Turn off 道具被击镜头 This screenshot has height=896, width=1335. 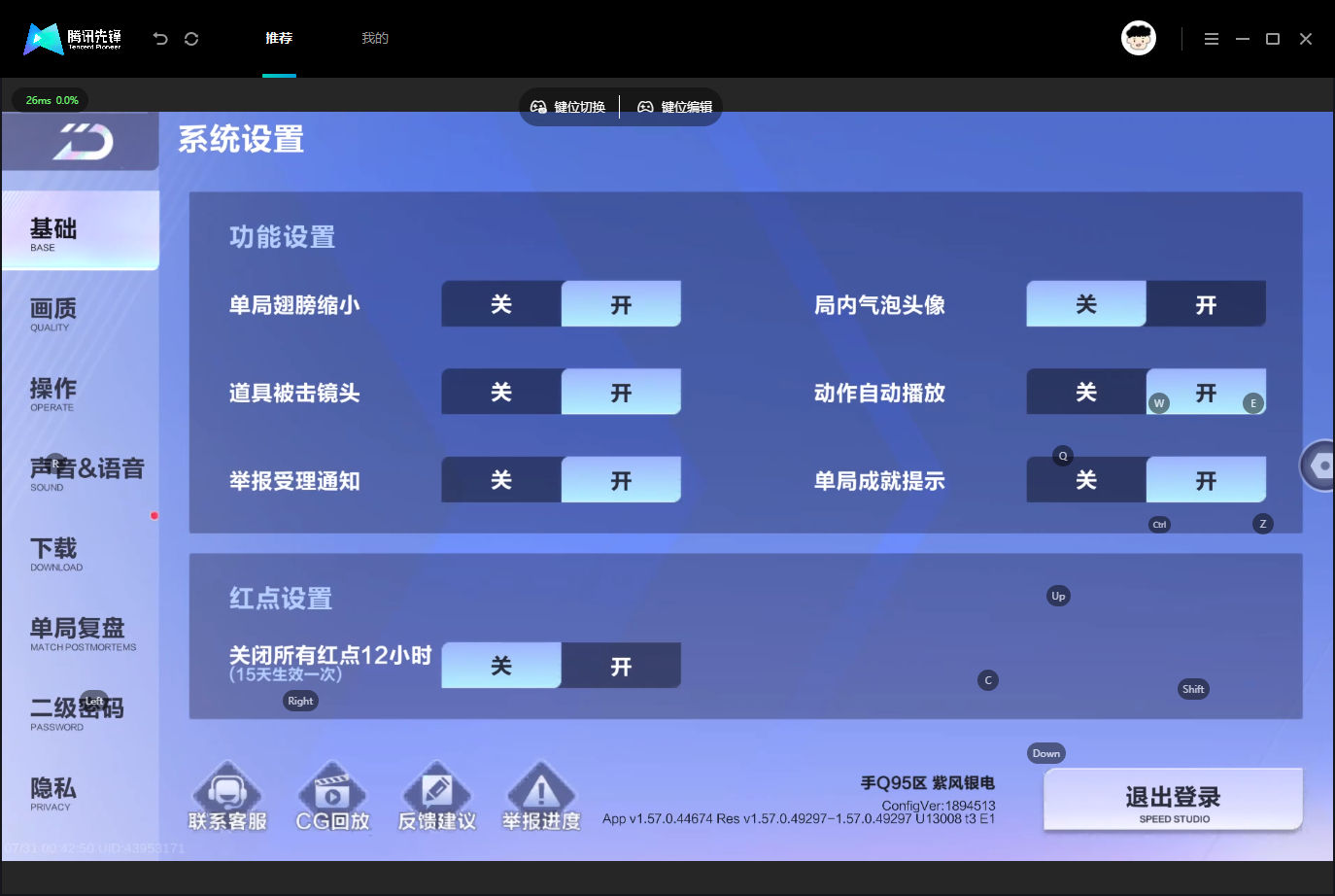click(x=501, y=392)
